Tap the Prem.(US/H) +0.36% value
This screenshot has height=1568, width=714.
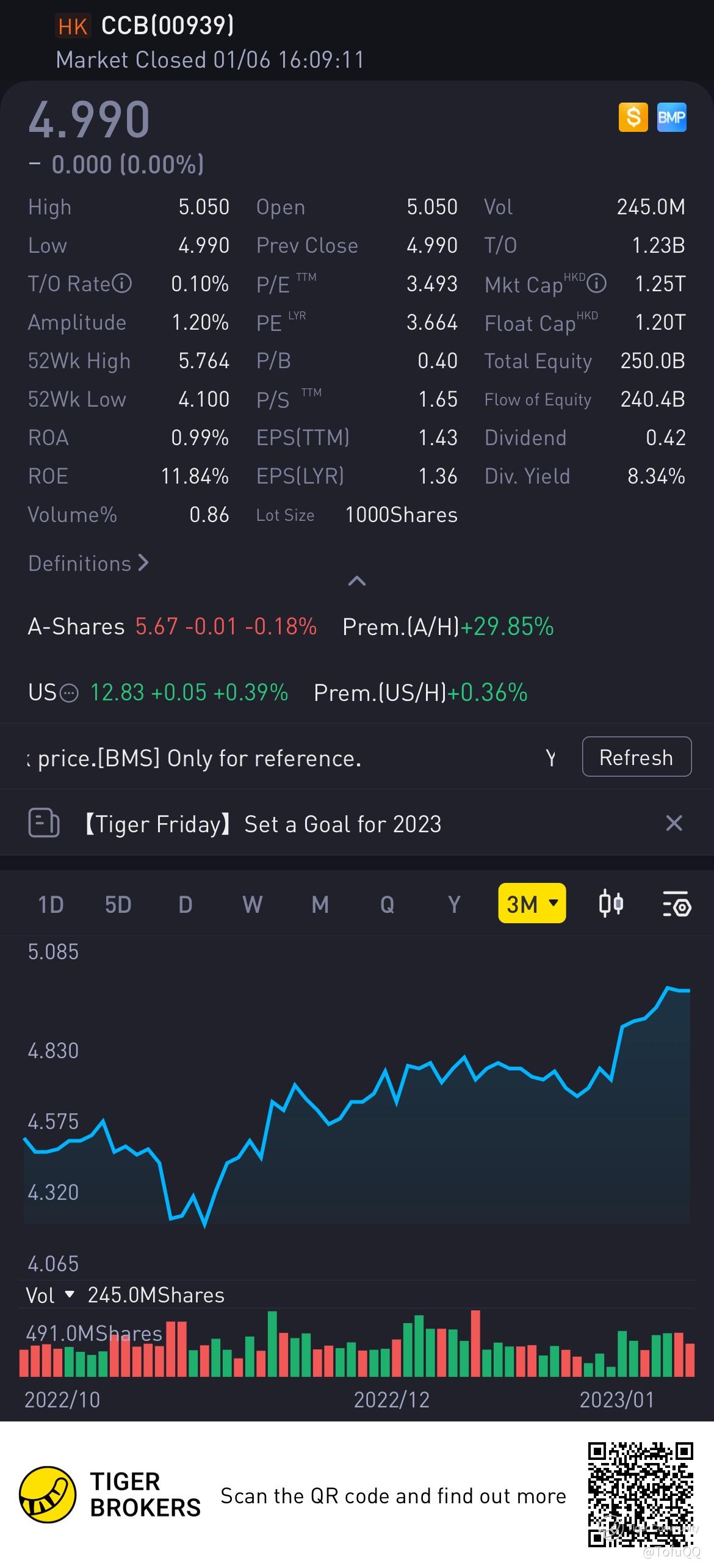[x=487, y=692]
